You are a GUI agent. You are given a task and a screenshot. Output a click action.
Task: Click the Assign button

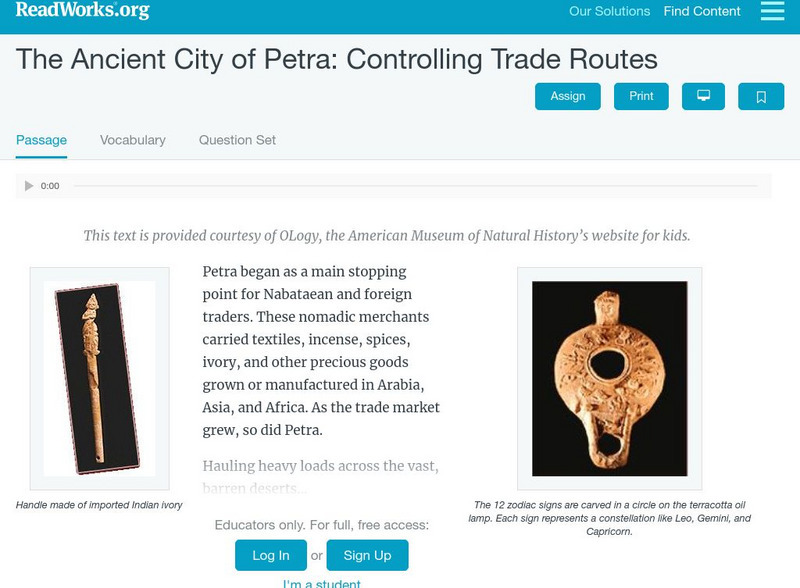click(x=570, y=96)
